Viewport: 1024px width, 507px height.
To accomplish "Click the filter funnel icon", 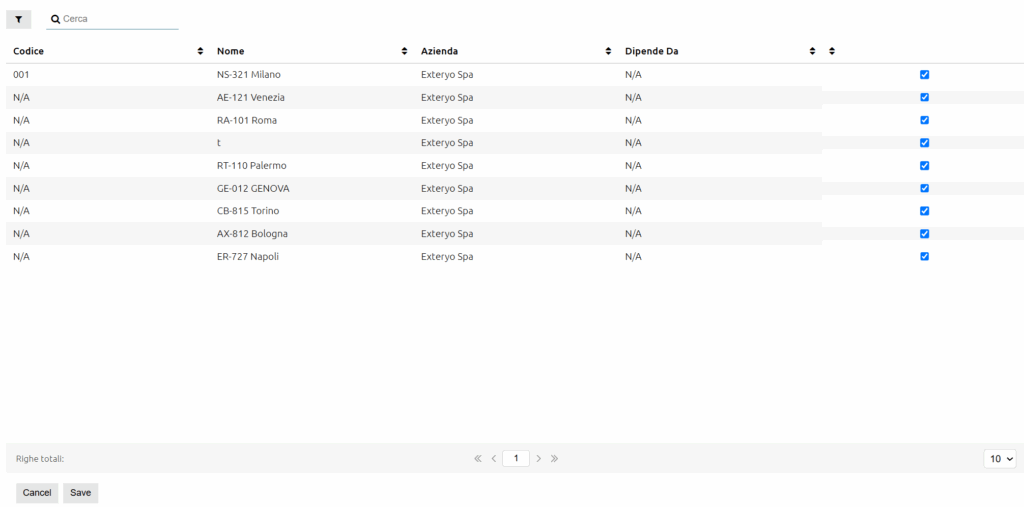I will [18, 19].
